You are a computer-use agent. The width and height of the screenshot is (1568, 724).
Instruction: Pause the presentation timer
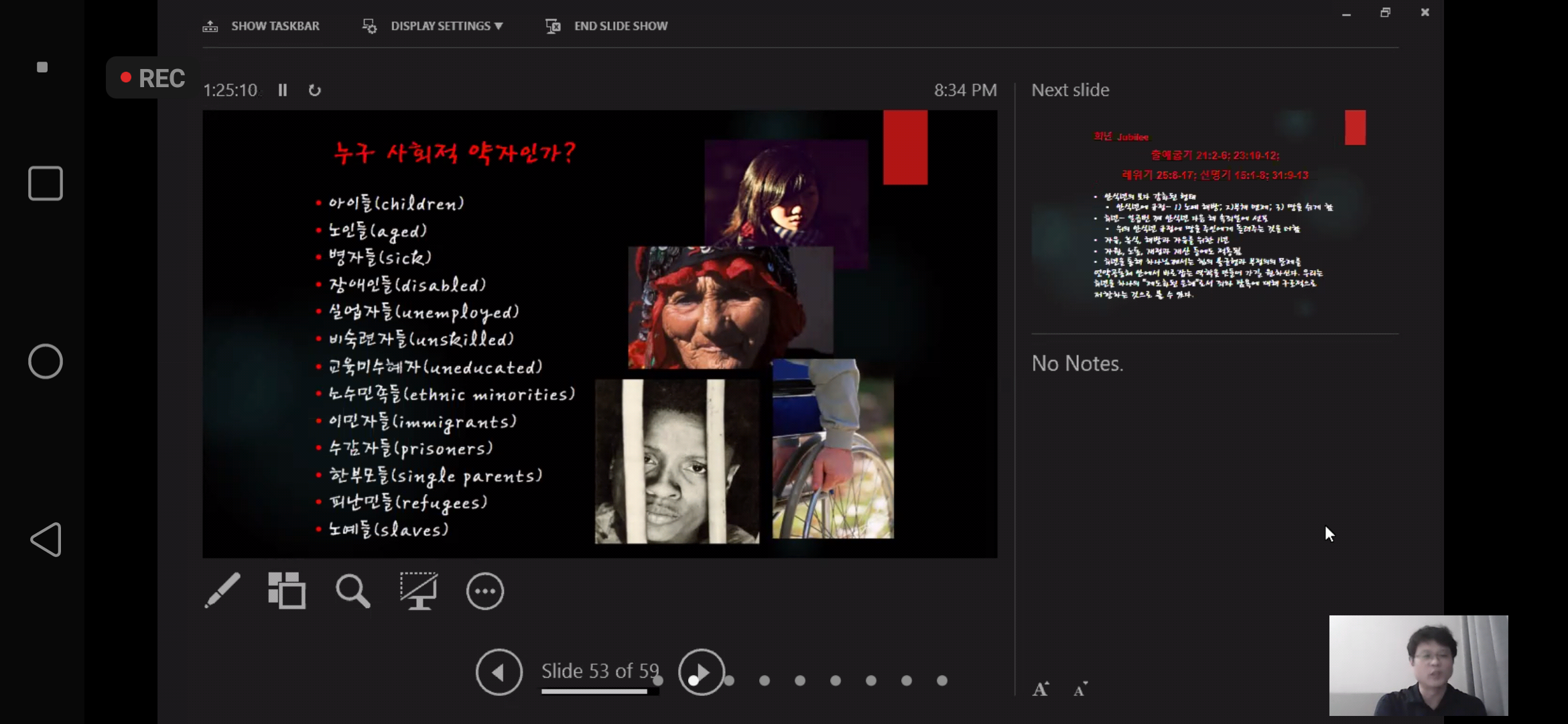point(283,90)
